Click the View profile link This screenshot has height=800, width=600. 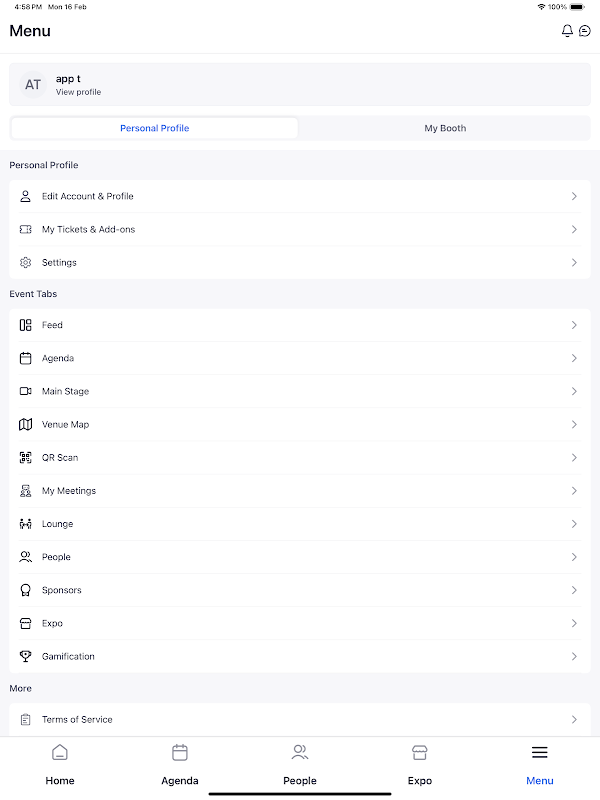click(x=79, y=92)
